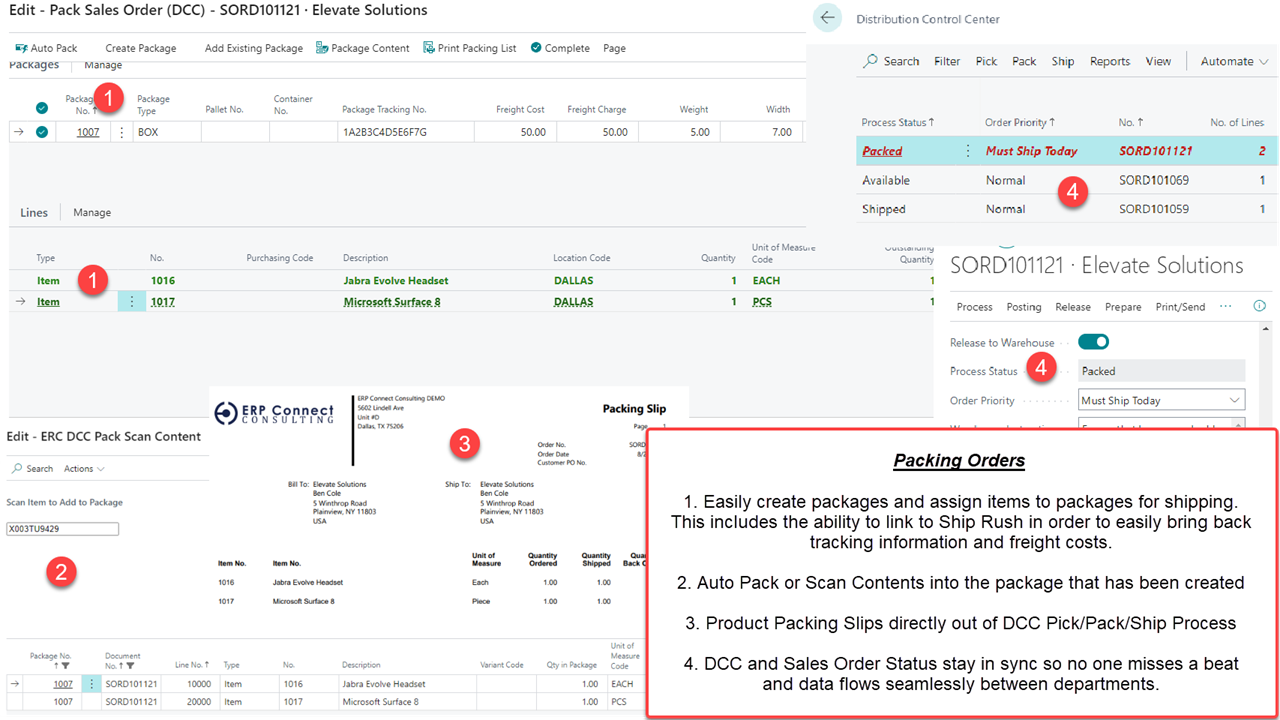Click filter icon on Package No. column header

click(65, 665)
